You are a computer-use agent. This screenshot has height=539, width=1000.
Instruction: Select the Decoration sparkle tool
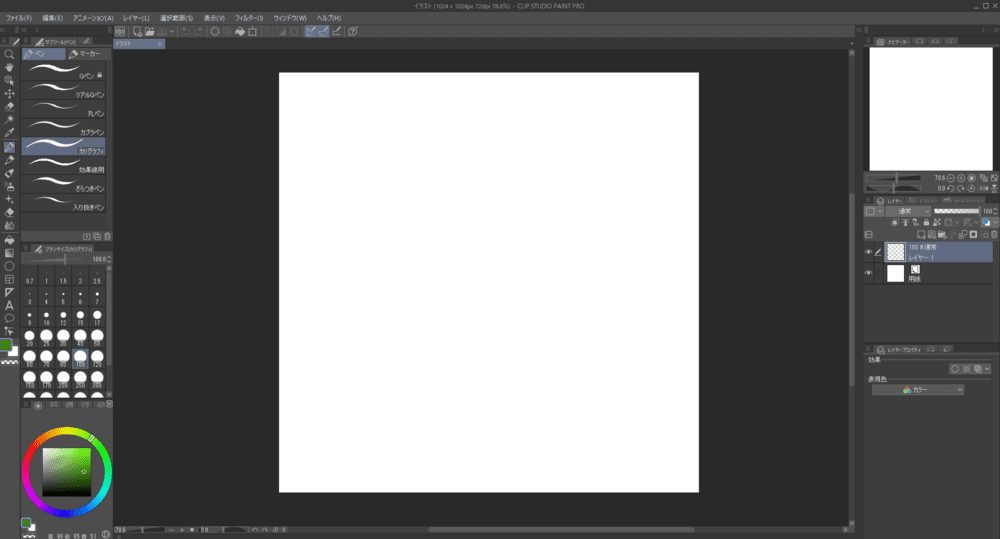pos(9,200)
